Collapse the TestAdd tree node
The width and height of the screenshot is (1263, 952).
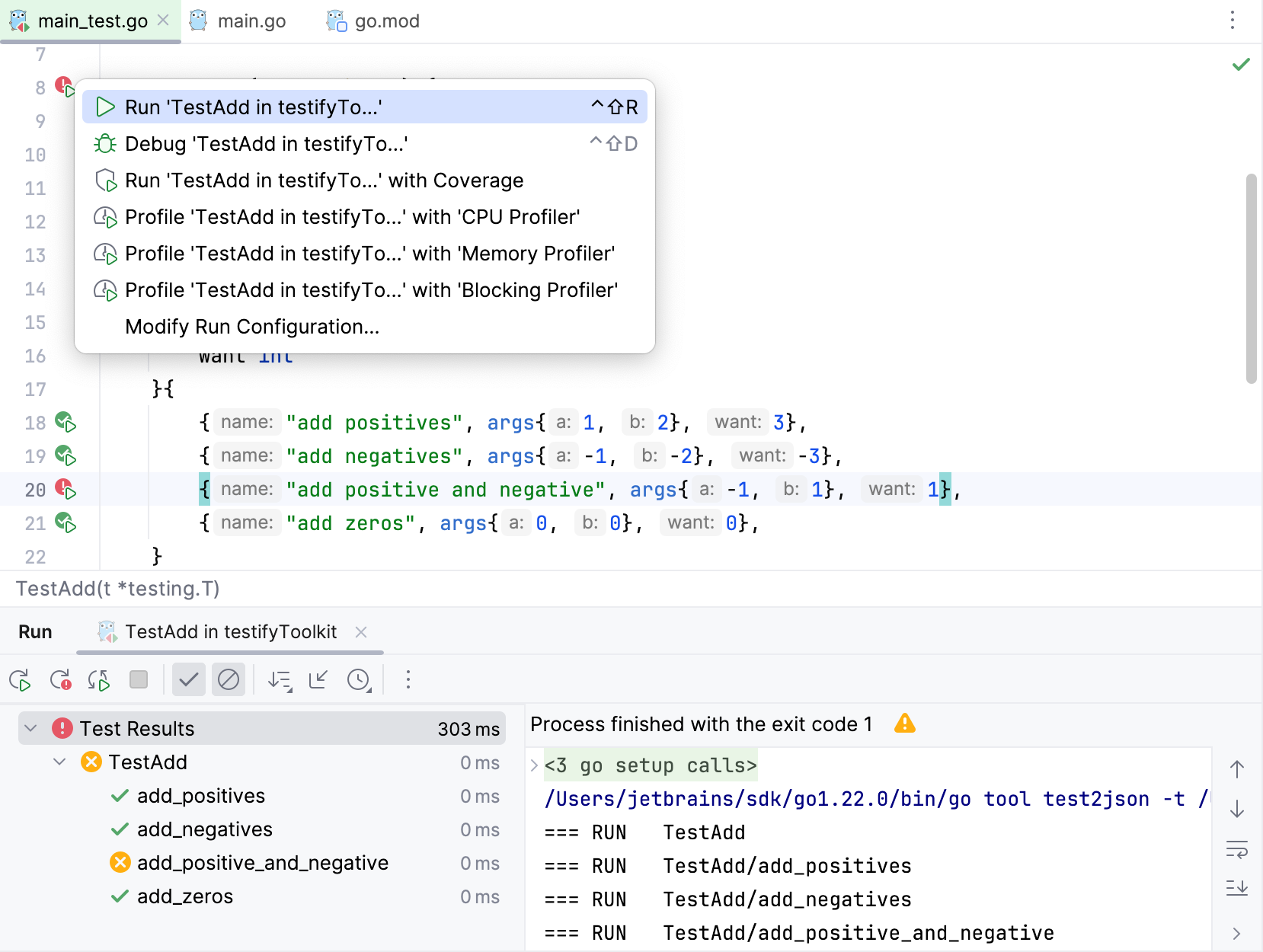coord(59,762)
